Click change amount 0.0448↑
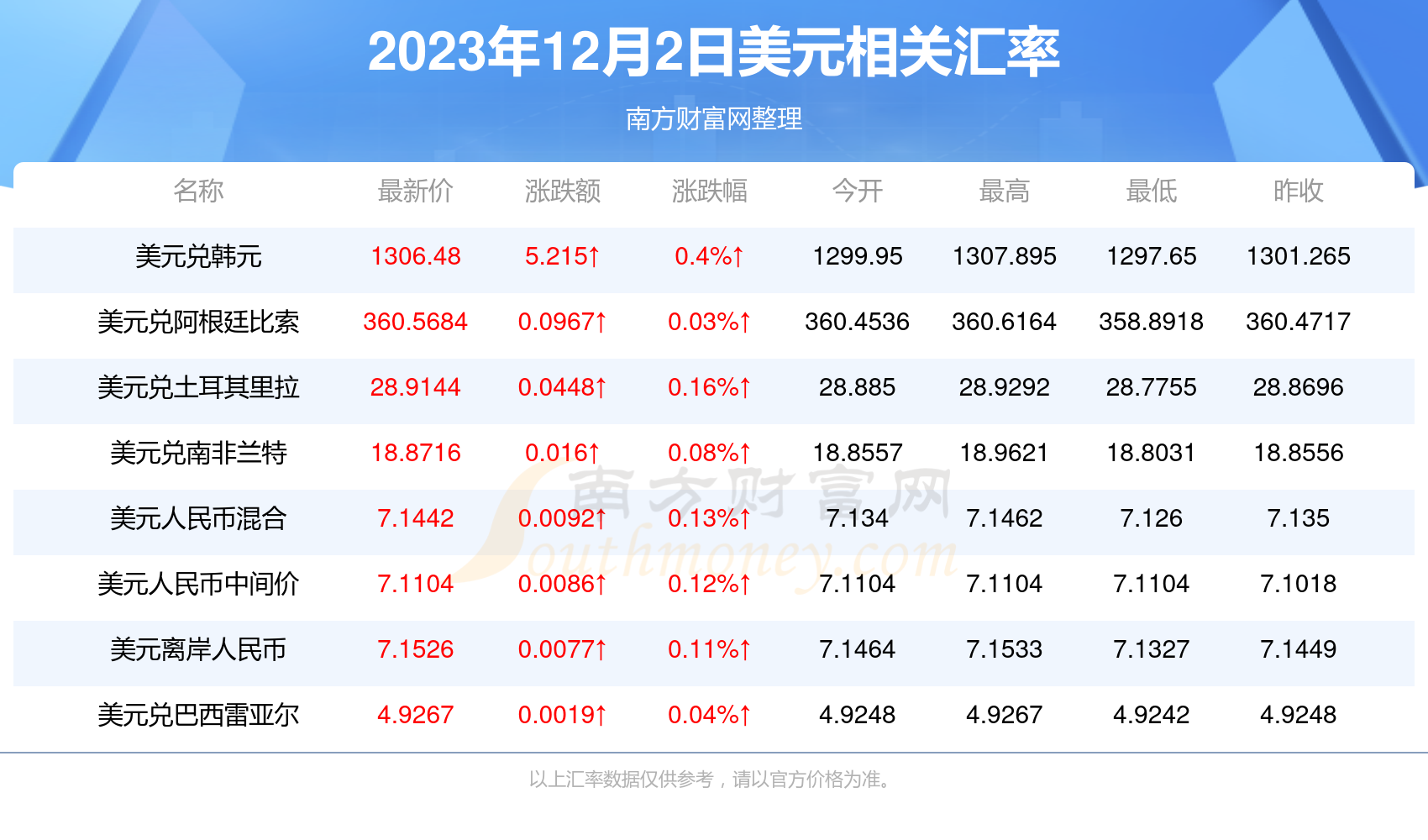 click(563, 387)
